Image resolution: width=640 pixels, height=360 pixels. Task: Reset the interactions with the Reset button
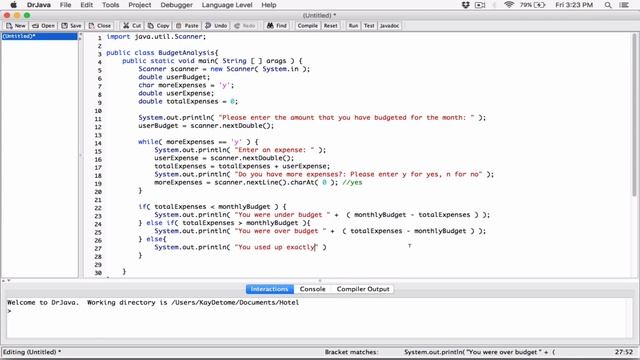331,26
